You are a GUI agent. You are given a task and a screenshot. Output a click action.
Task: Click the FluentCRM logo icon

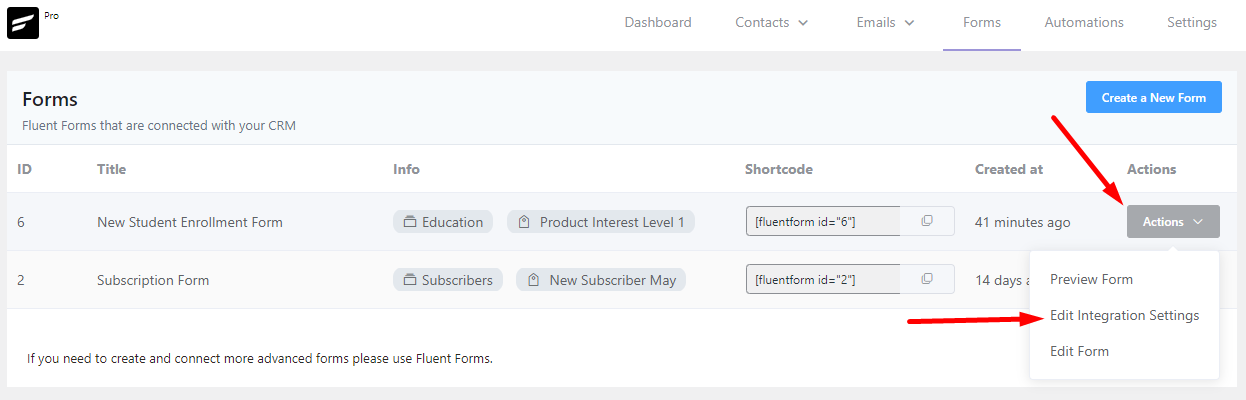pyautogui.click(x=23, y=24)
